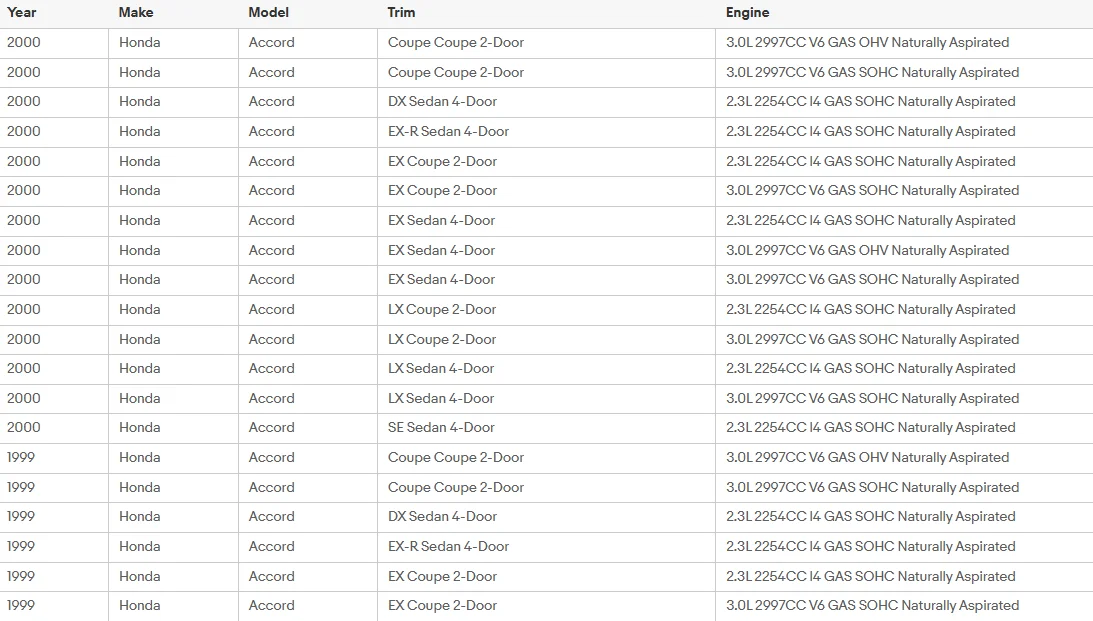Image resolution: width=1093 pixels, height=621 pixels.
Task: Select the 2000 EX-R Sedan 4-Door trim cell
Action: point(546,132)
